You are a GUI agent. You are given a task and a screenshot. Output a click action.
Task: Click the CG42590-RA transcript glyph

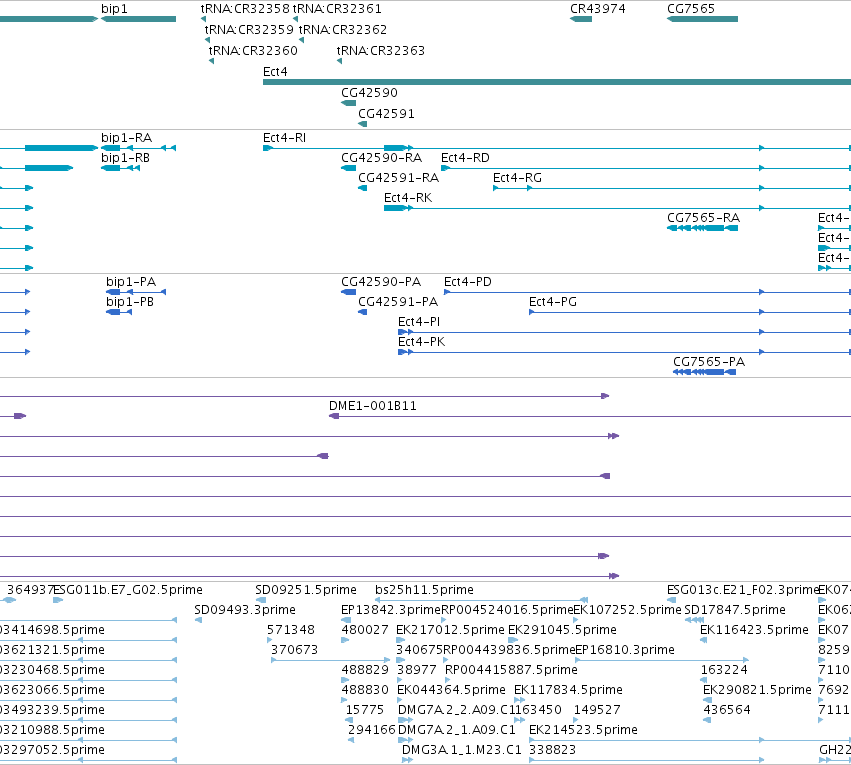(x=348, y=168)
